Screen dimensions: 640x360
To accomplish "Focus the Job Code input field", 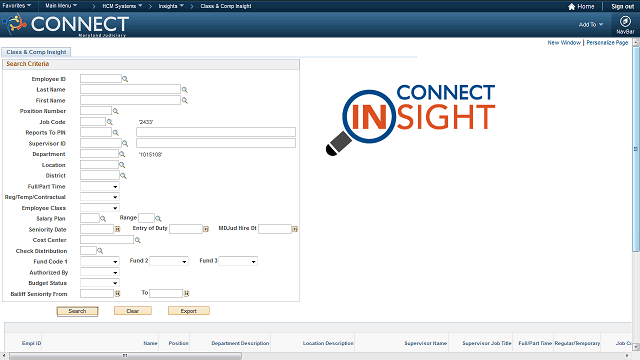I will pos(93,122).
